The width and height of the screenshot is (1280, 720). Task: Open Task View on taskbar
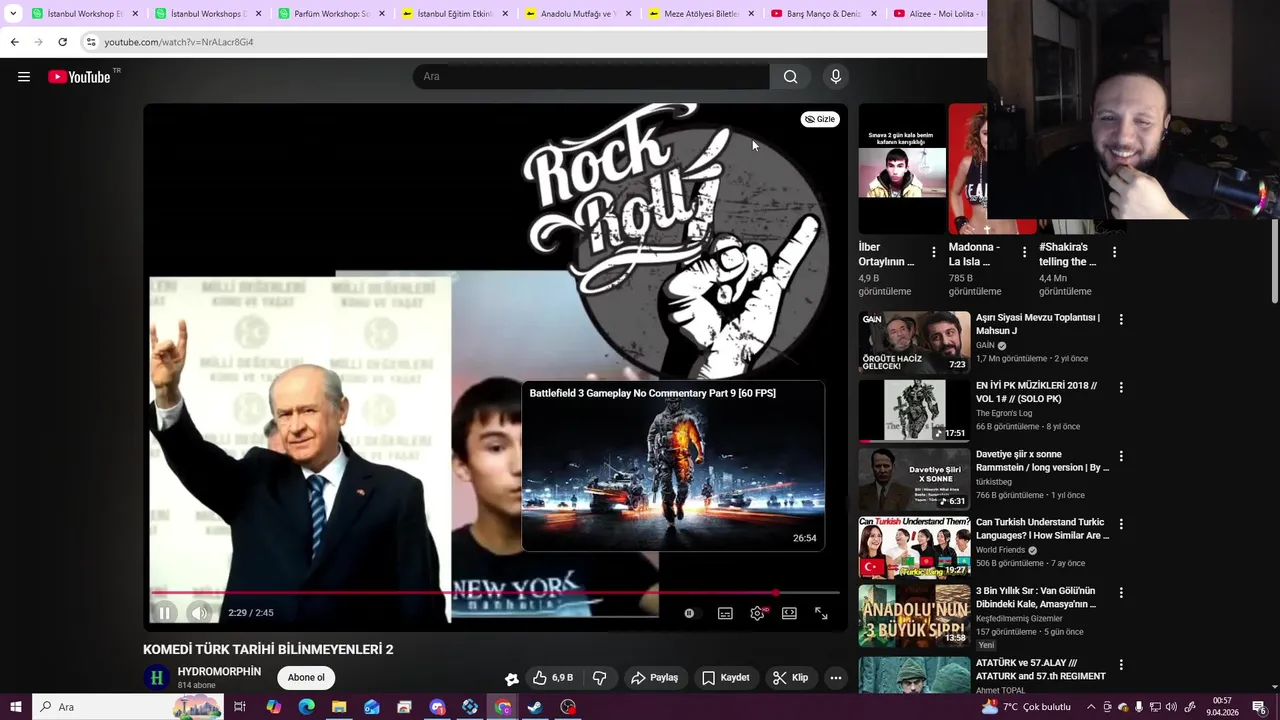click(x=240, y=707)
